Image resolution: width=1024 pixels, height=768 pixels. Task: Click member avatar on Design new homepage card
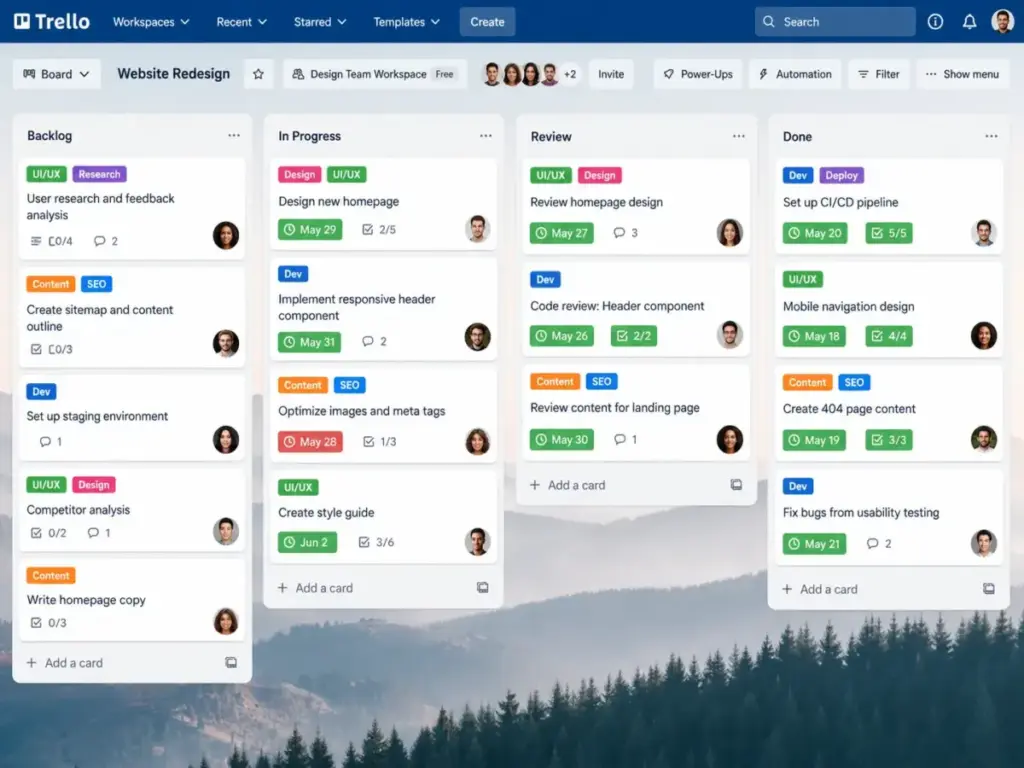pyautogui.click(x=477, y=229)
